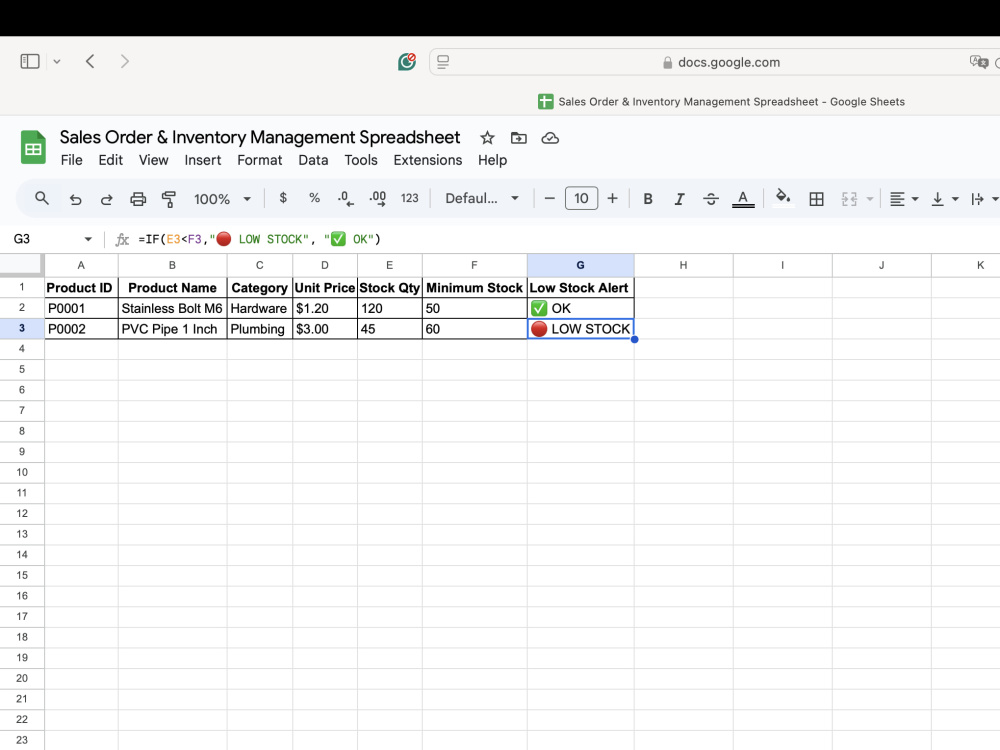Expand Safari sidebar options chevron

[x=57, y=62]
